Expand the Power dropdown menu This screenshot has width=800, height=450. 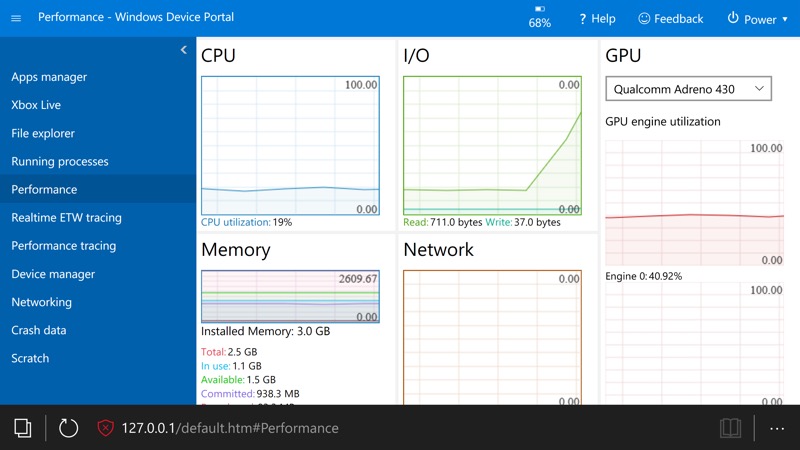pyautogui.click(x=757, y=19)
